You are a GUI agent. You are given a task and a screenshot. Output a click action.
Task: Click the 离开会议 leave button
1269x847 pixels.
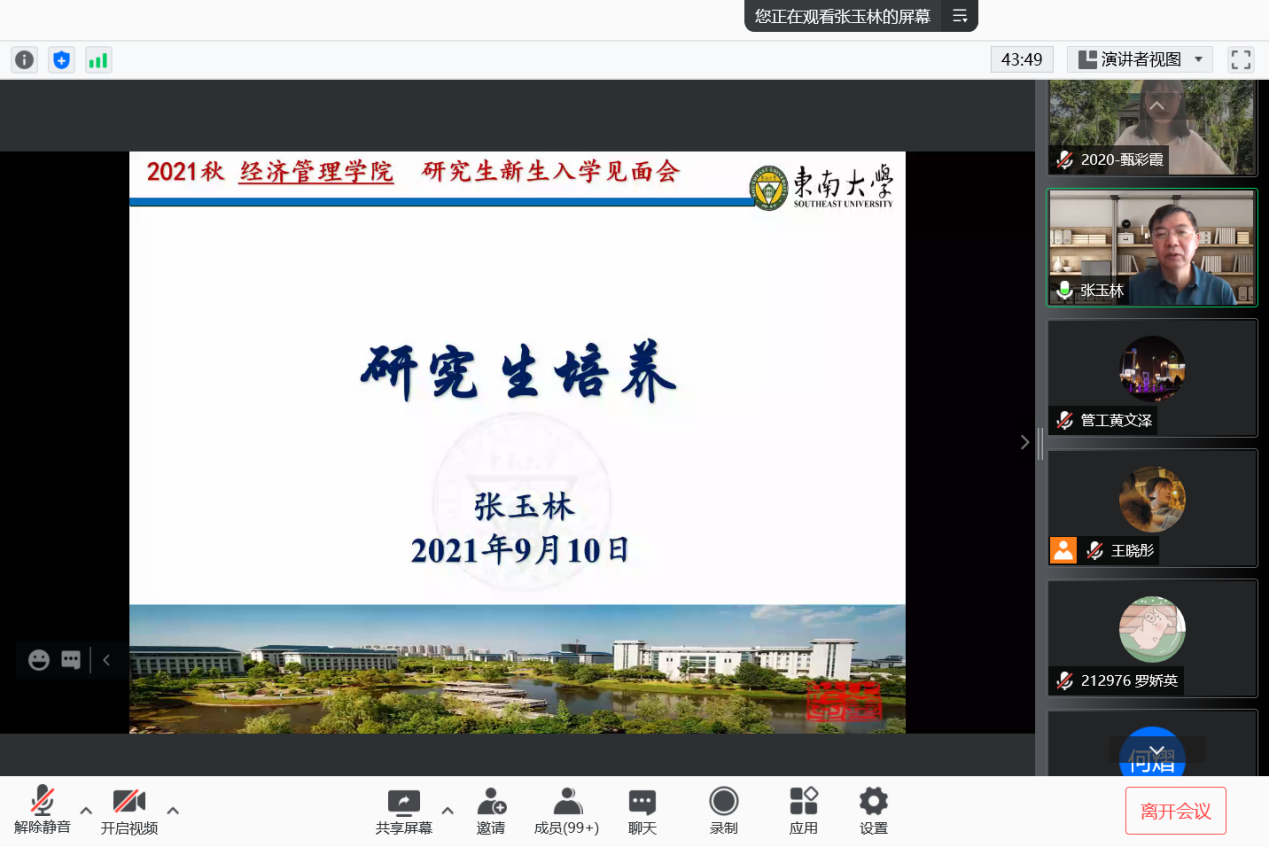[1175, 811]
